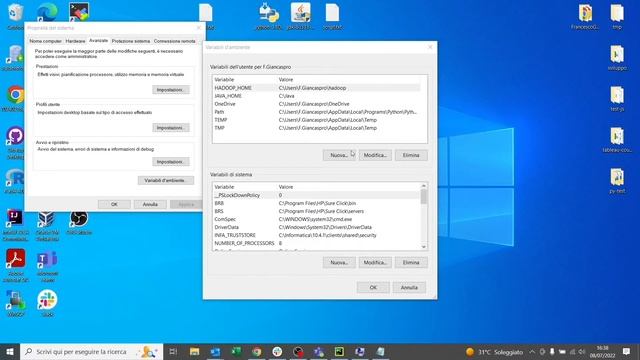The width and height of the screenshot is (640, 360).
Task: Switch to the Protezione sistema tab
Action: pos(131,41)
